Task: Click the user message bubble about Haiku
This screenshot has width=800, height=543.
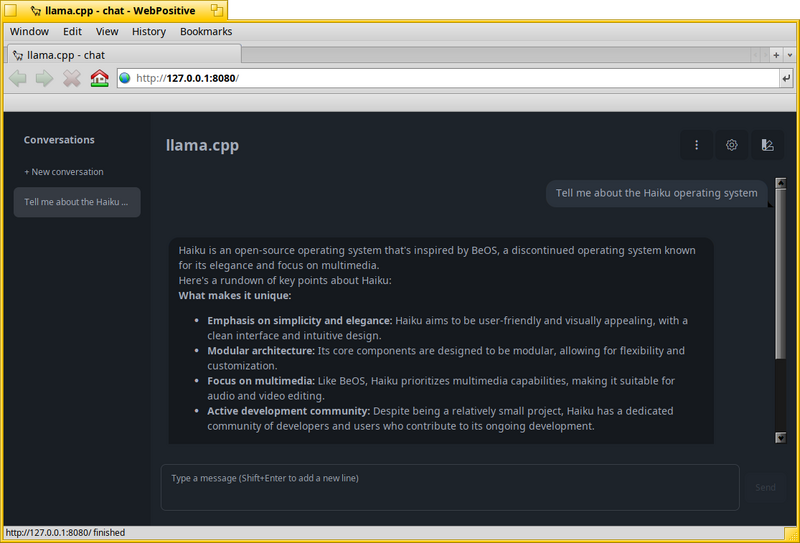Action: (x=657, y=193)
